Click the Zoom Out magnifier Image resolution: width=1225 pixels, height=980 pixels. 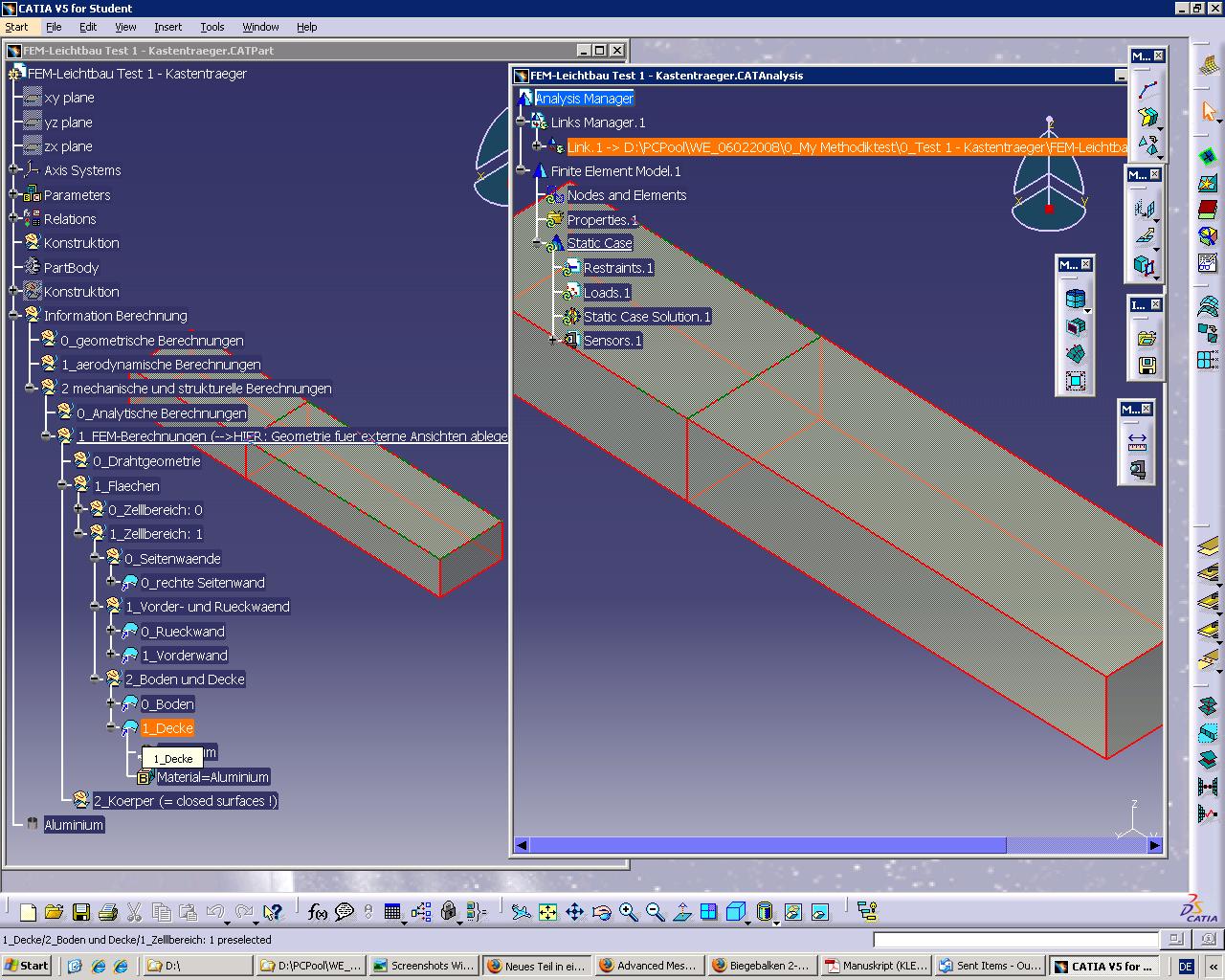655,912
